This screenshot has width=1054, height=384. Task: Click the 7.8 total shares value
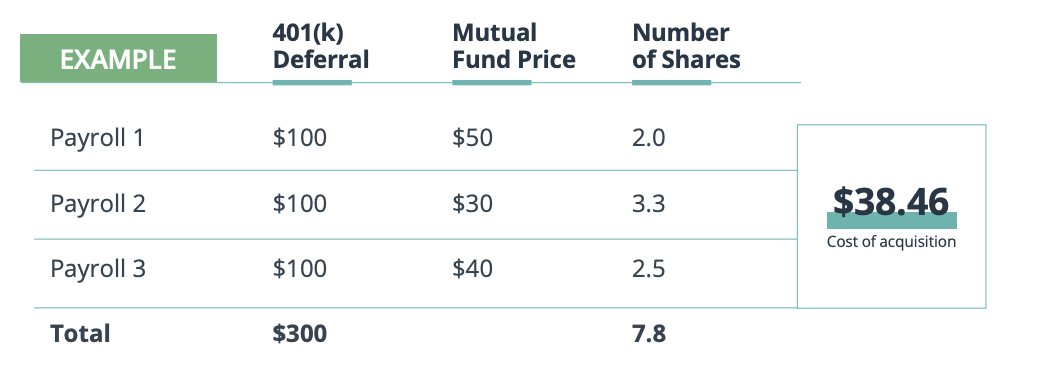(x=649, y=334)
